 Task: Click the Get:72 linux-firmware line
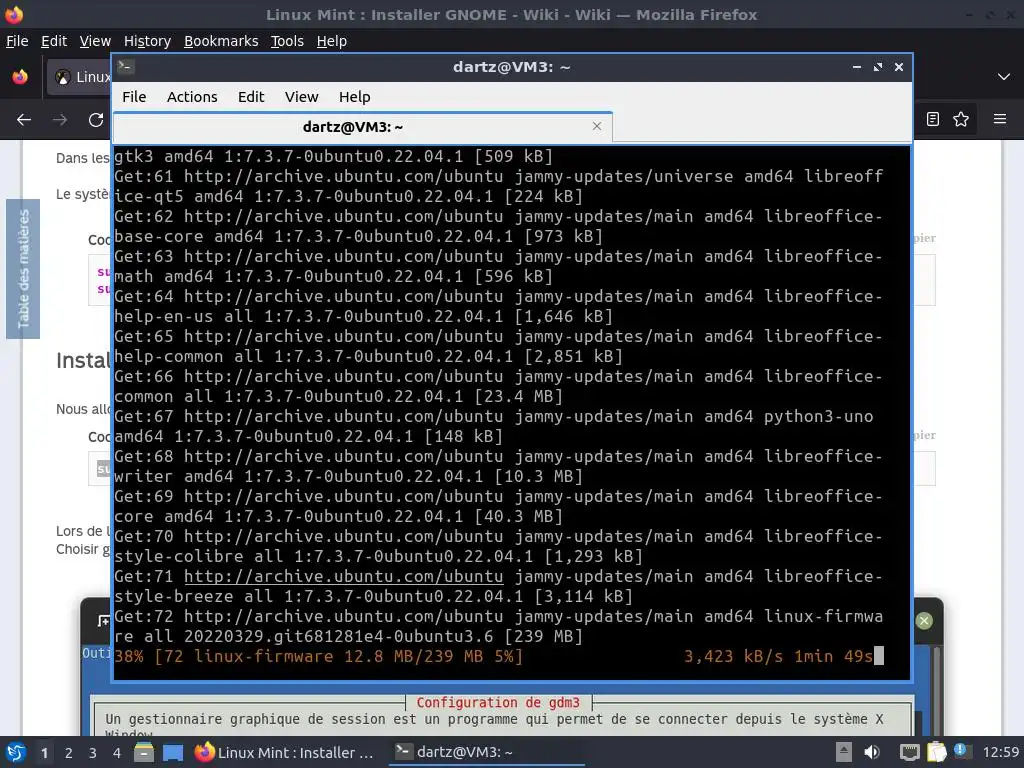499,626
